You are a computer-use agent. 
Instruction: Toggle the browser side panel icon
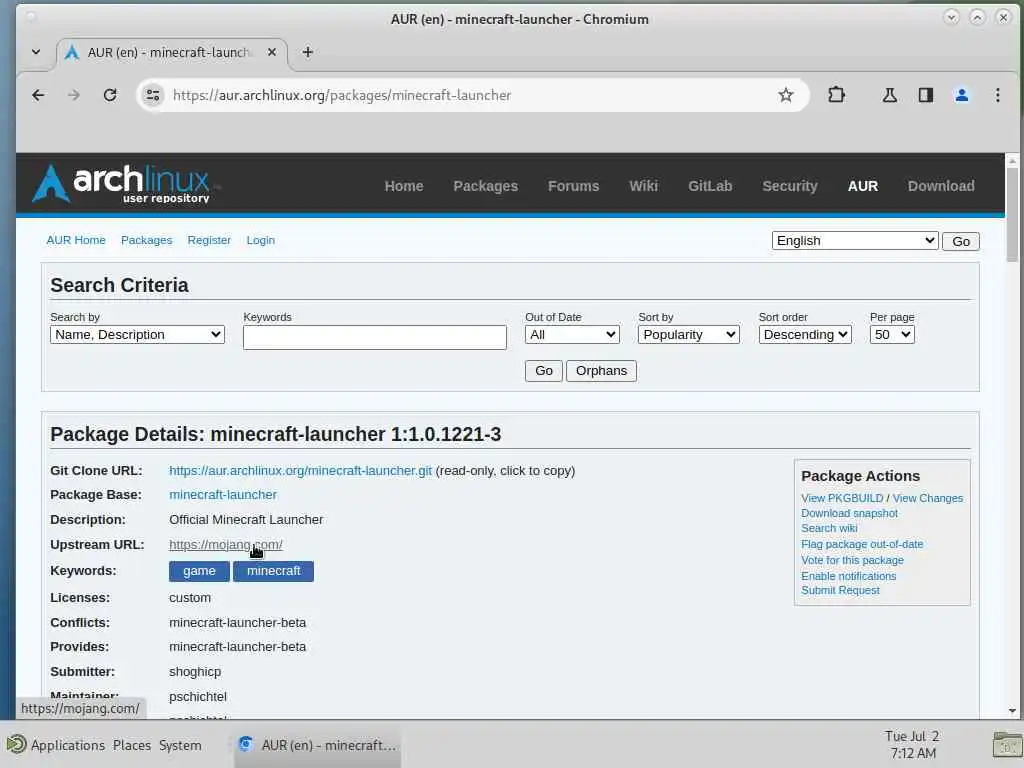click(x=925, y=95)
